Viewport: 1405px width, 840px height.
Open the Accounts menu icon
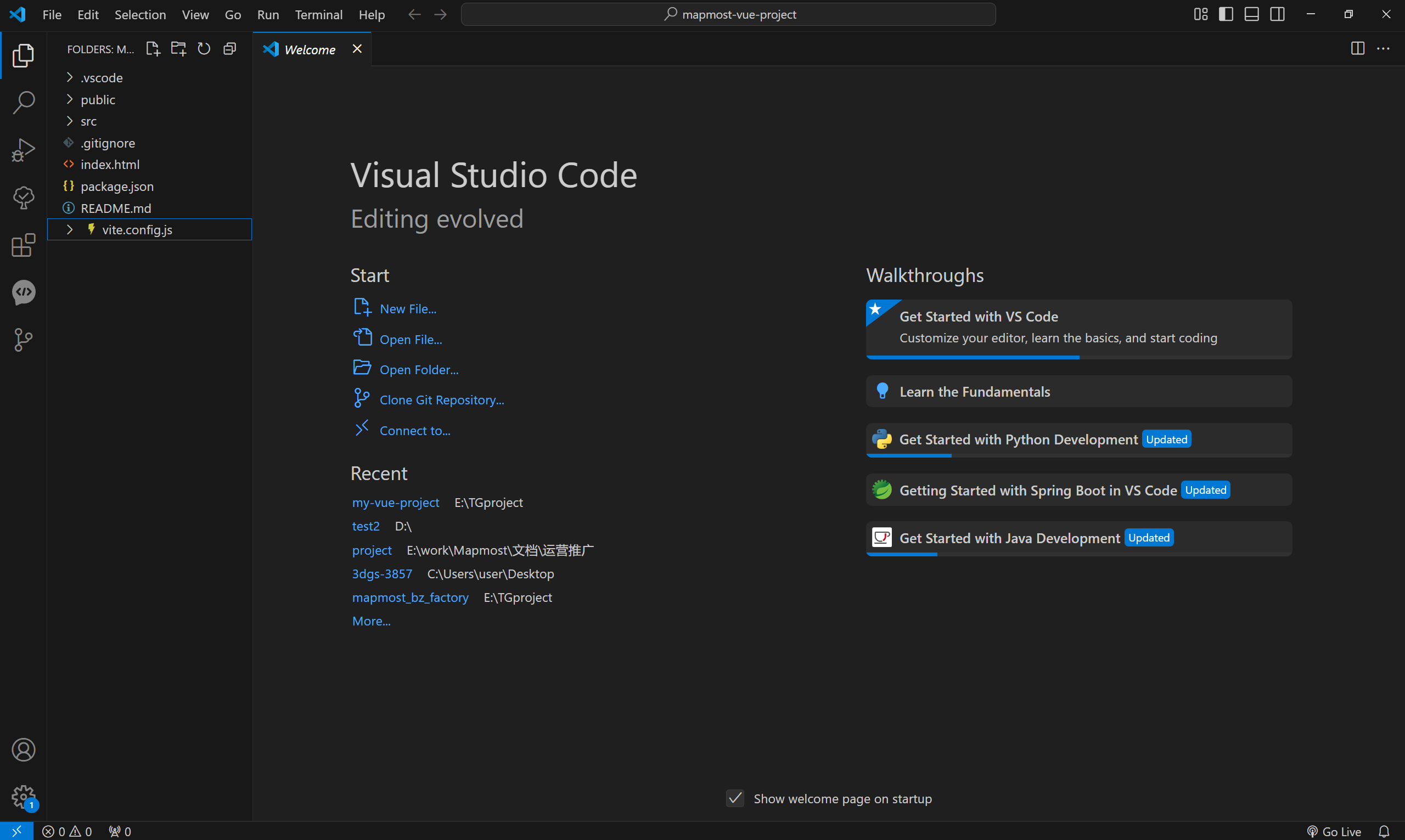23,750
